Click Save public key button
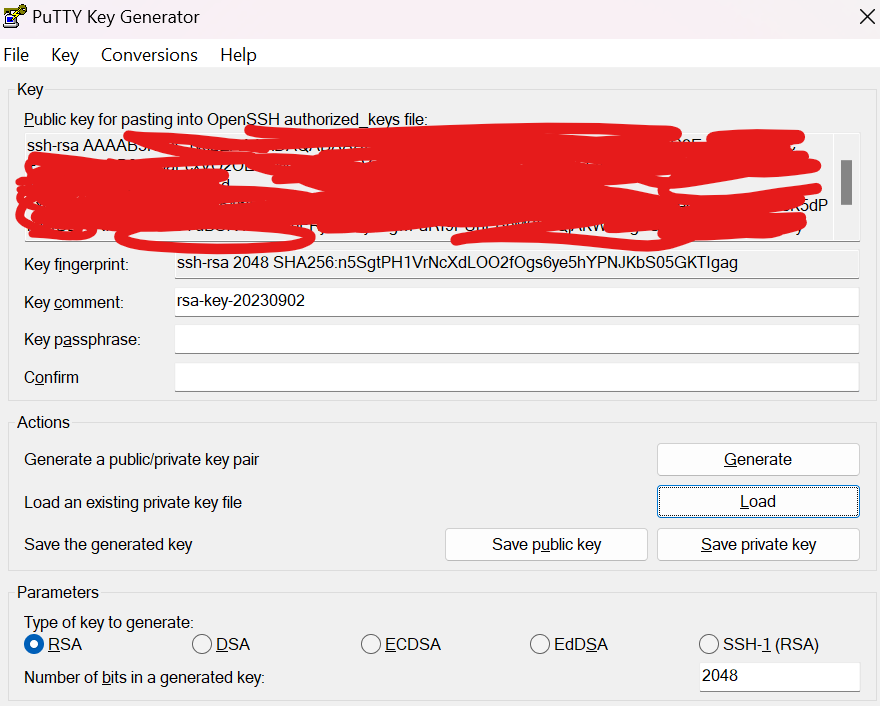 click(x=547, y=544)
